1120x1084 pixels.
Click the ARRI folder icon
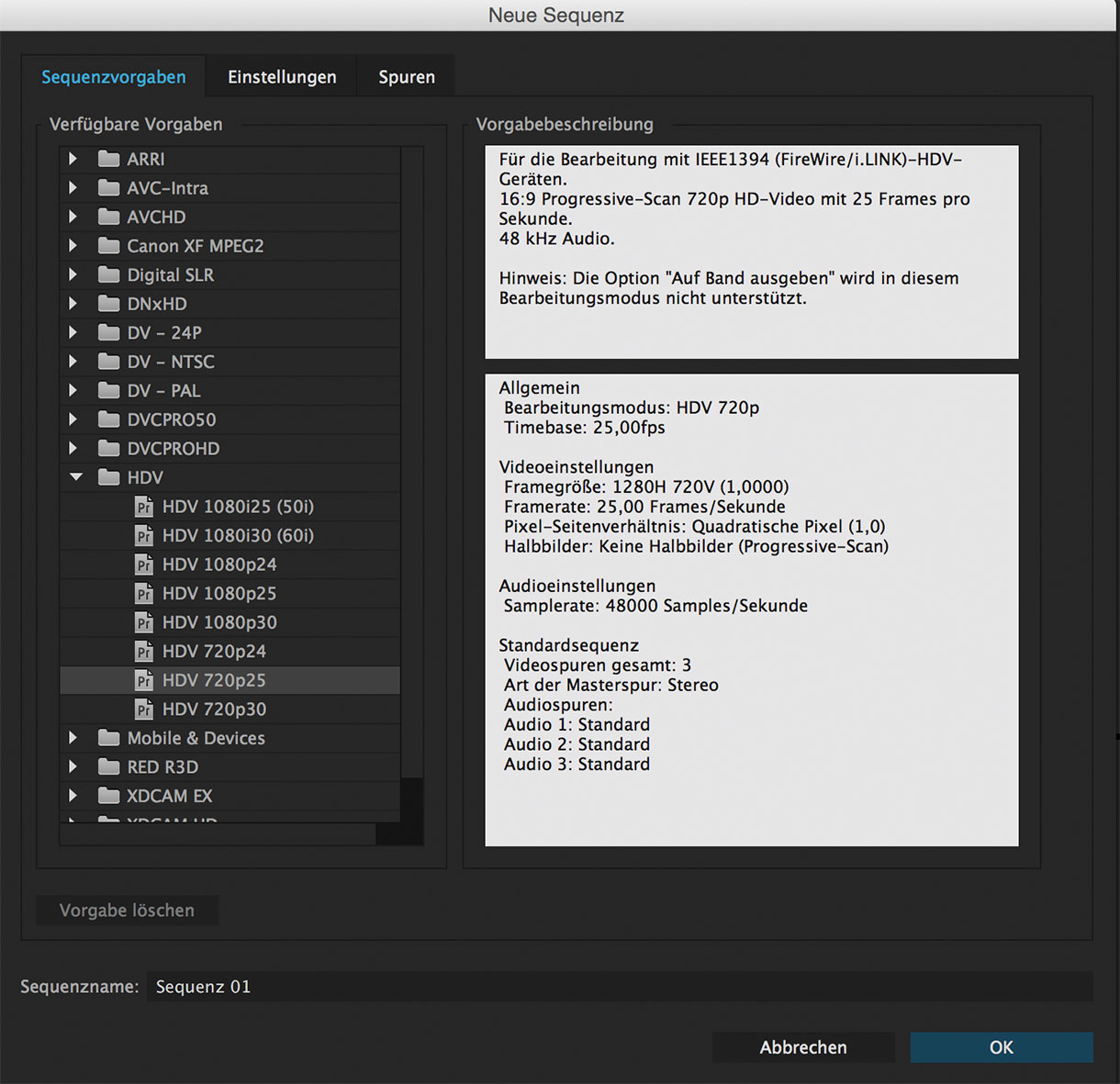[109, 159]
